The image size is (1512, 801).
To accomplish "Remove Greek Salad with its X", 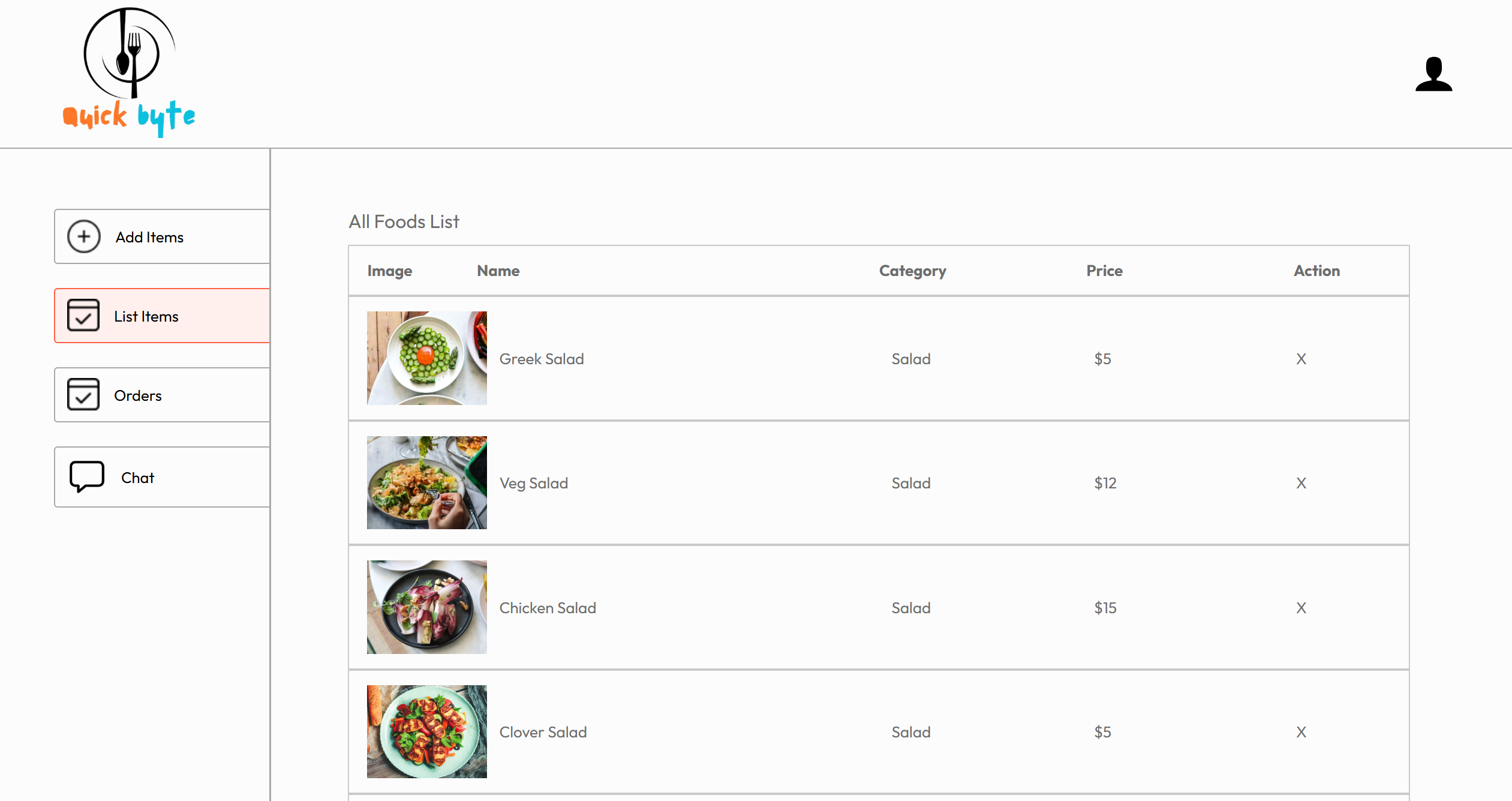I will tap(1301, 359).
